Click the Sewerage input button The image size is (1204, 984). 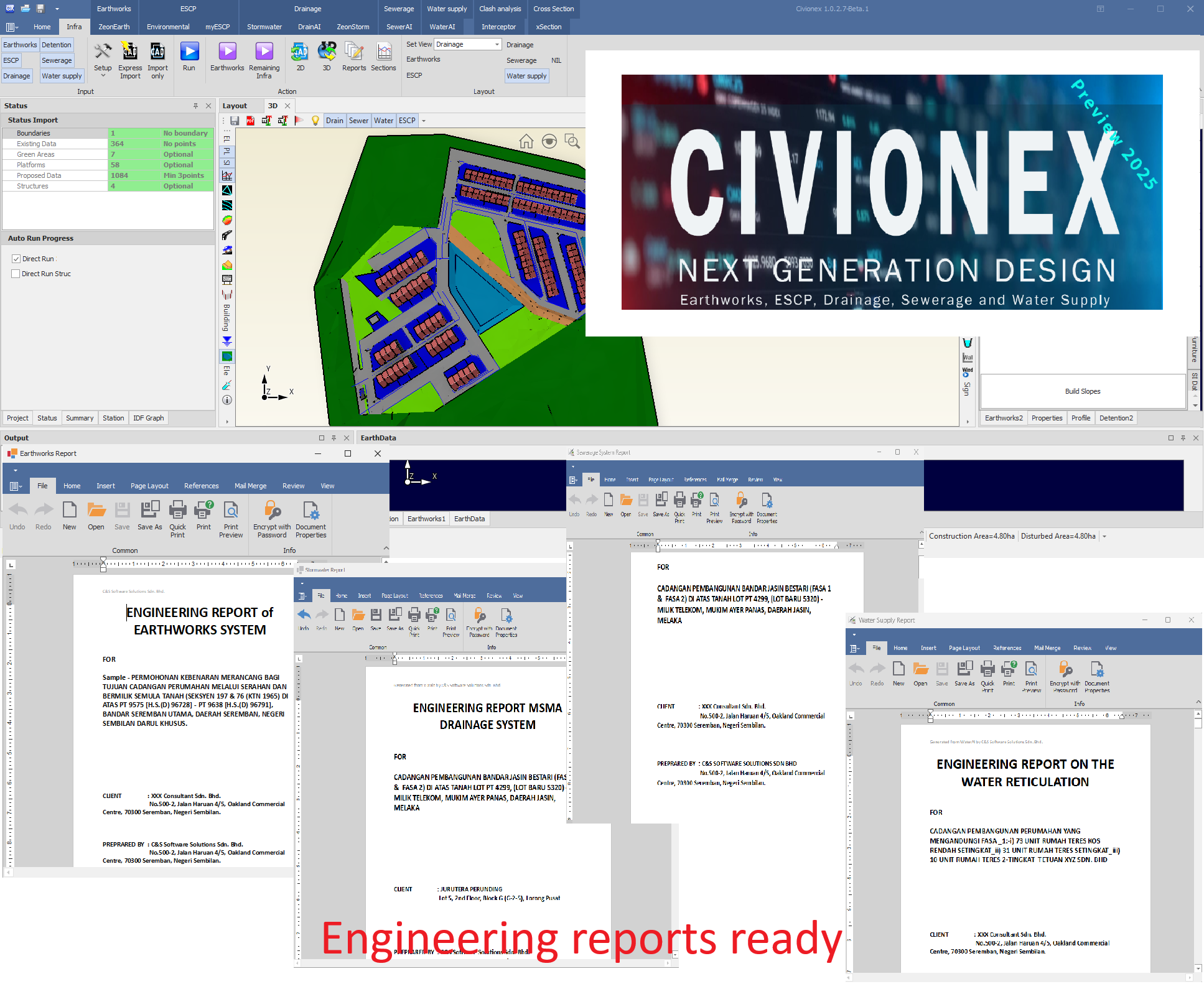57,60
